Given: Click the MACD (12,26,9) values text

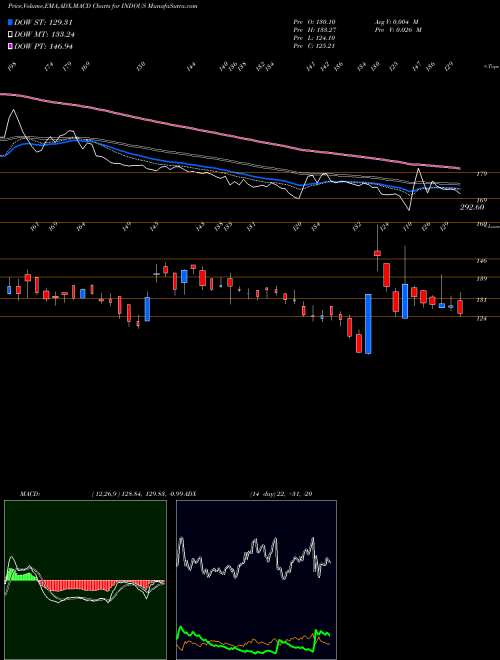Looking at the screenshot, I should click(x=138, y=494).
